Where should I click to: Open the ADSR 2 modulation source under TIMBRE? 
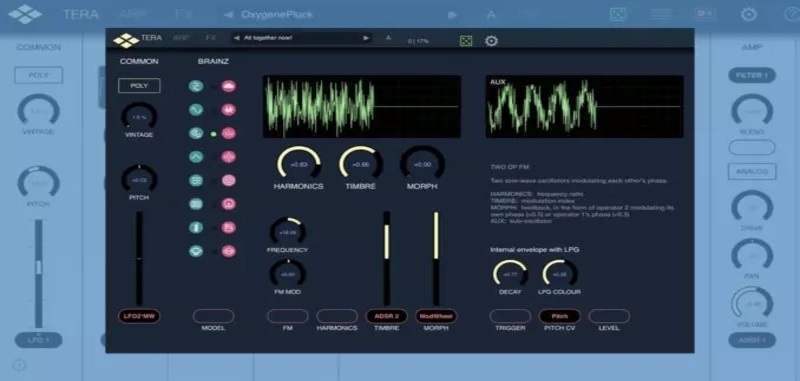click(386, 316)
